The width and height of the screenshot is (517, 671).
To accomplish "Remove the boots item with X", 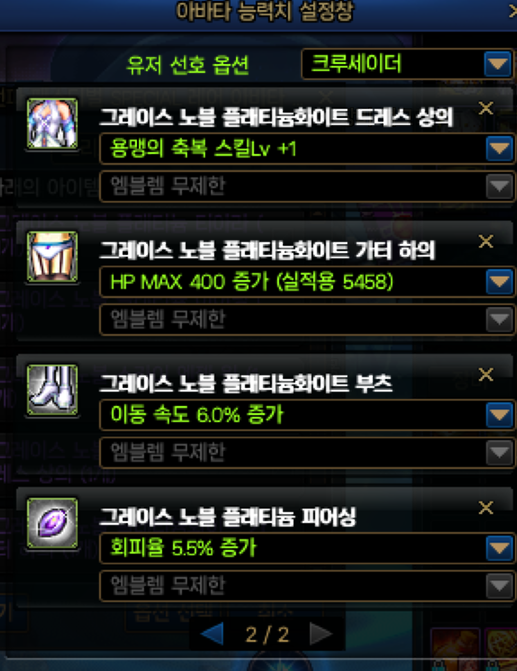I will click(x=486, y=374).
